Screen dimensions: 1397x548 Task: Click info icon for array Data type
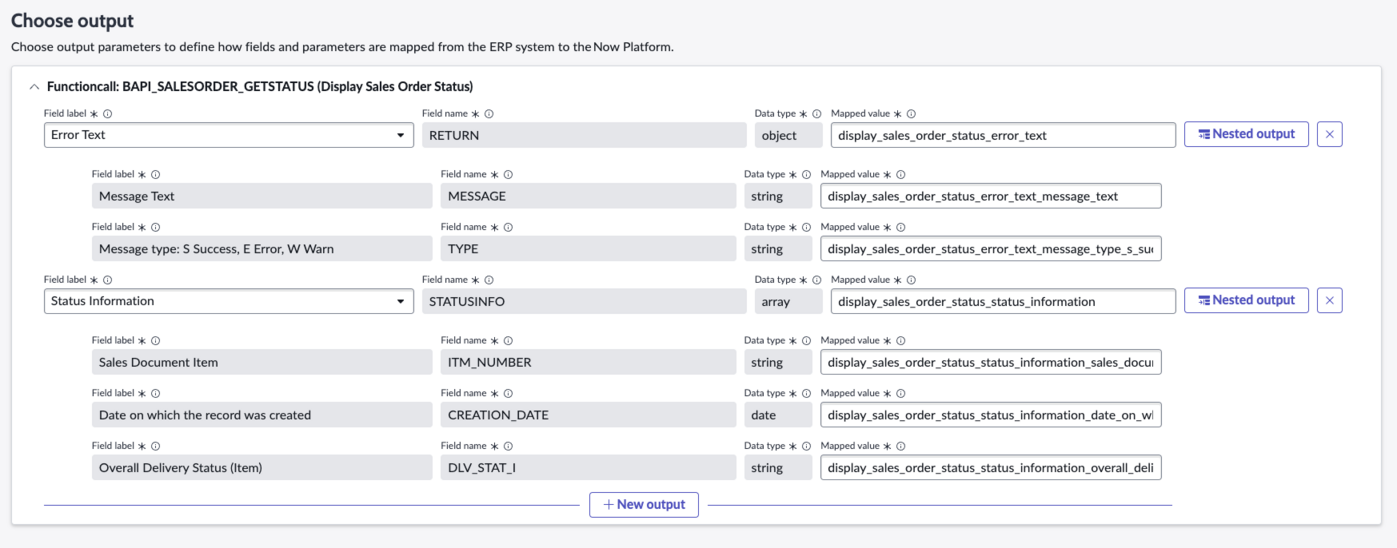817,280
